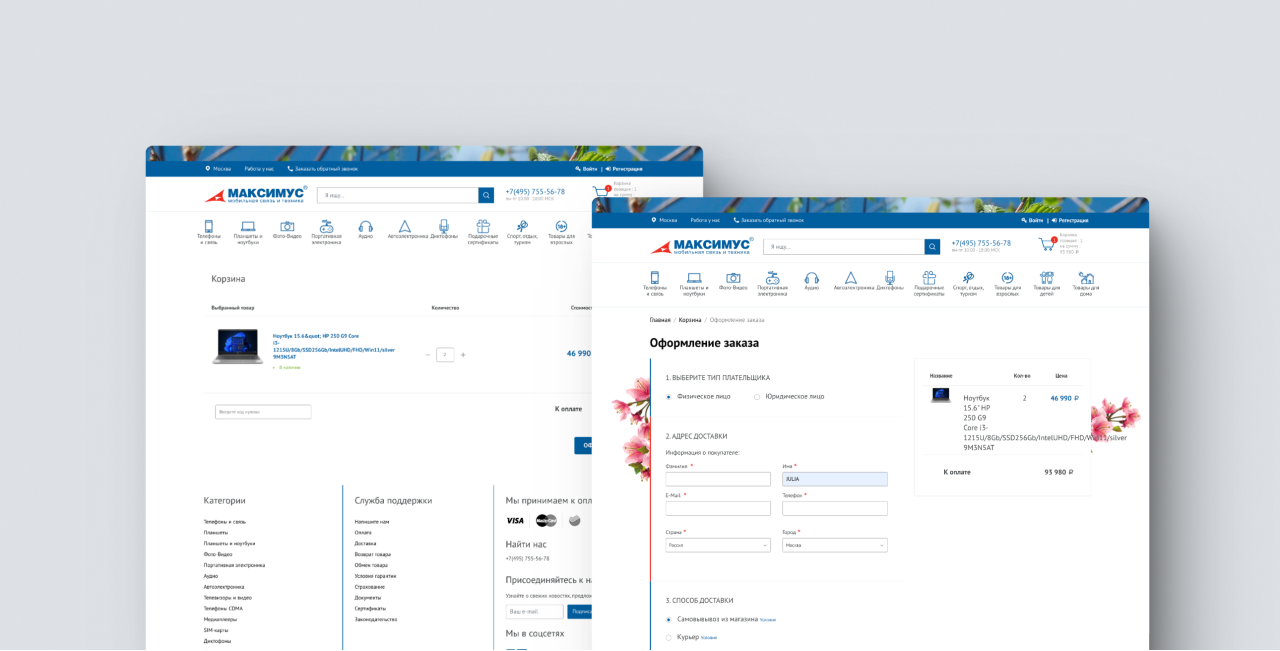The image size is (1280, 651).
Task: Open the shopping cart icon on the checkout page
Action: [1047, 244]
